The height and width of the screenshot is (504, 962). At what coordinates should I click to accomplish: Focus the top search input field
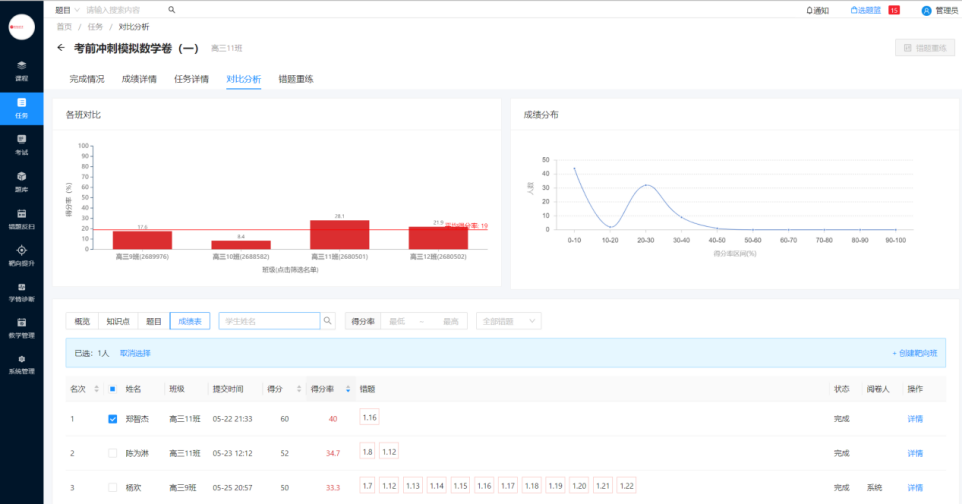point(123,10)
